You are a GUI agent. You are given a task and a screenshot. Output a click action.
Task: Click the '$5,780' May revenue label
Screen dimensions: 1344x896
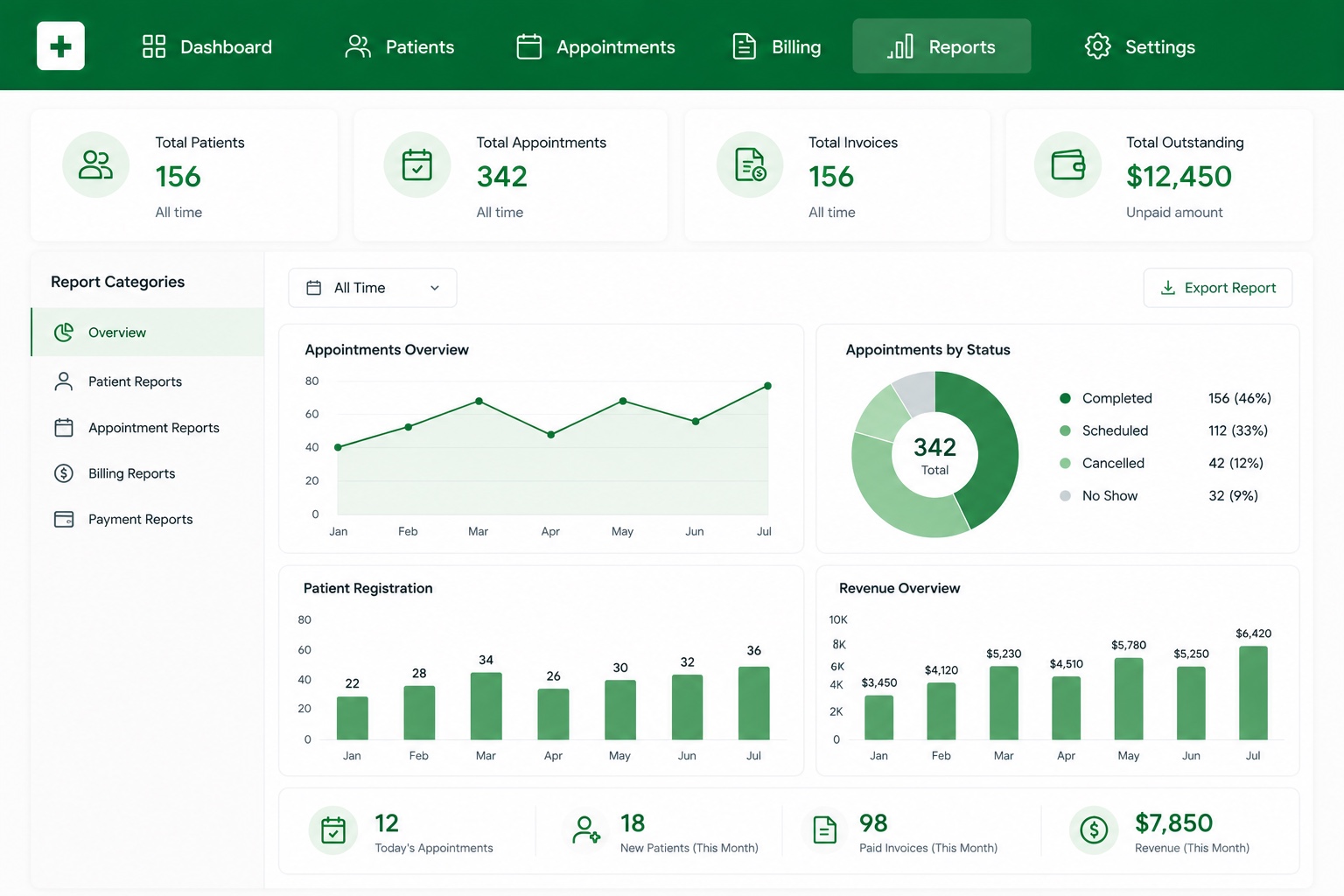point(1129,645)
